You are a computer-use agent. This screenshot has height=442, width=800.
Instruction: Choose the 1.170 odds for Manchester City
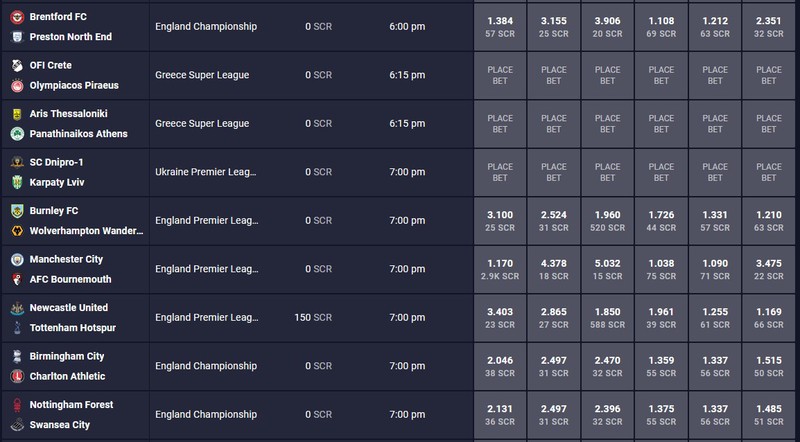500,269
